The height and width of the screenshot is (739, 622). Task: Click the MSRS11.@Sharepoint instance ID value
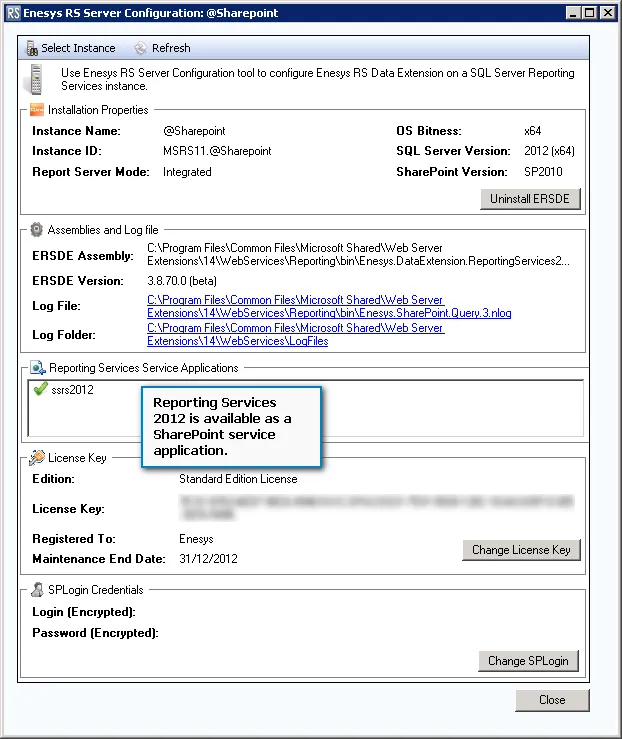pyautogui.click(x=217, y=151)
